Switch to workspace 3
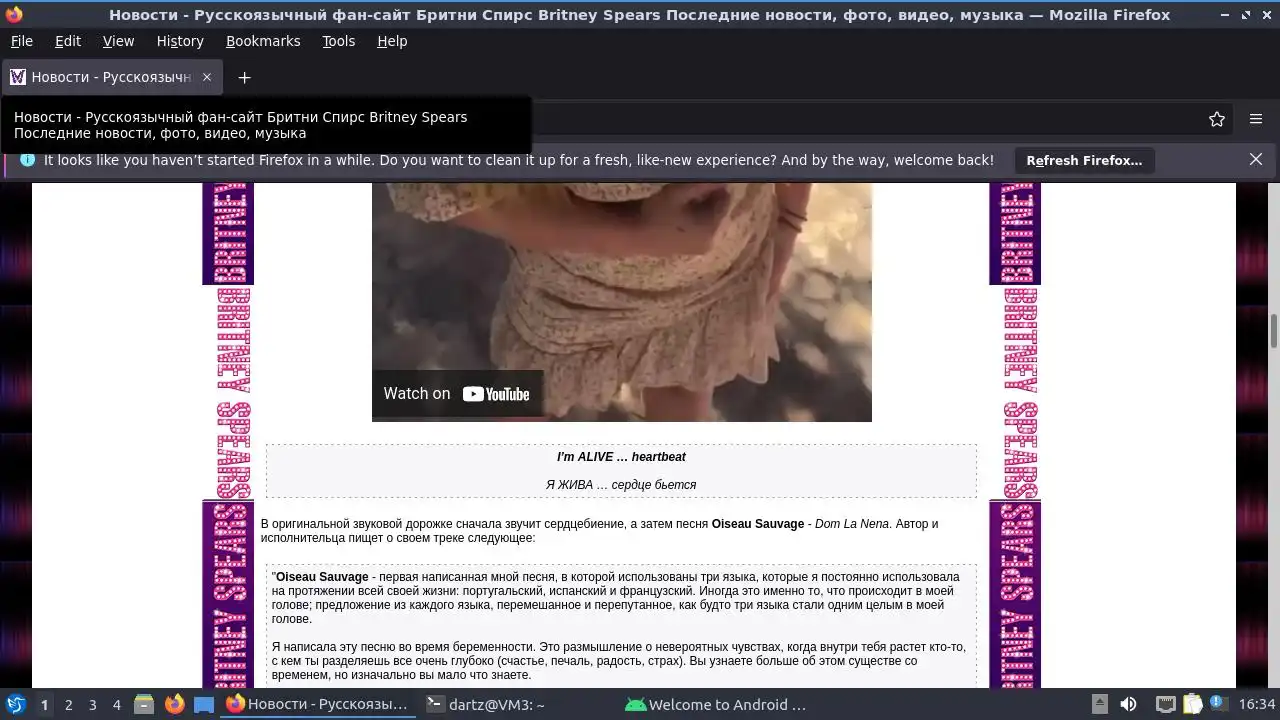Image resolution: width=1280 pixels, height=720 pixels. click(x=92, y=704)
